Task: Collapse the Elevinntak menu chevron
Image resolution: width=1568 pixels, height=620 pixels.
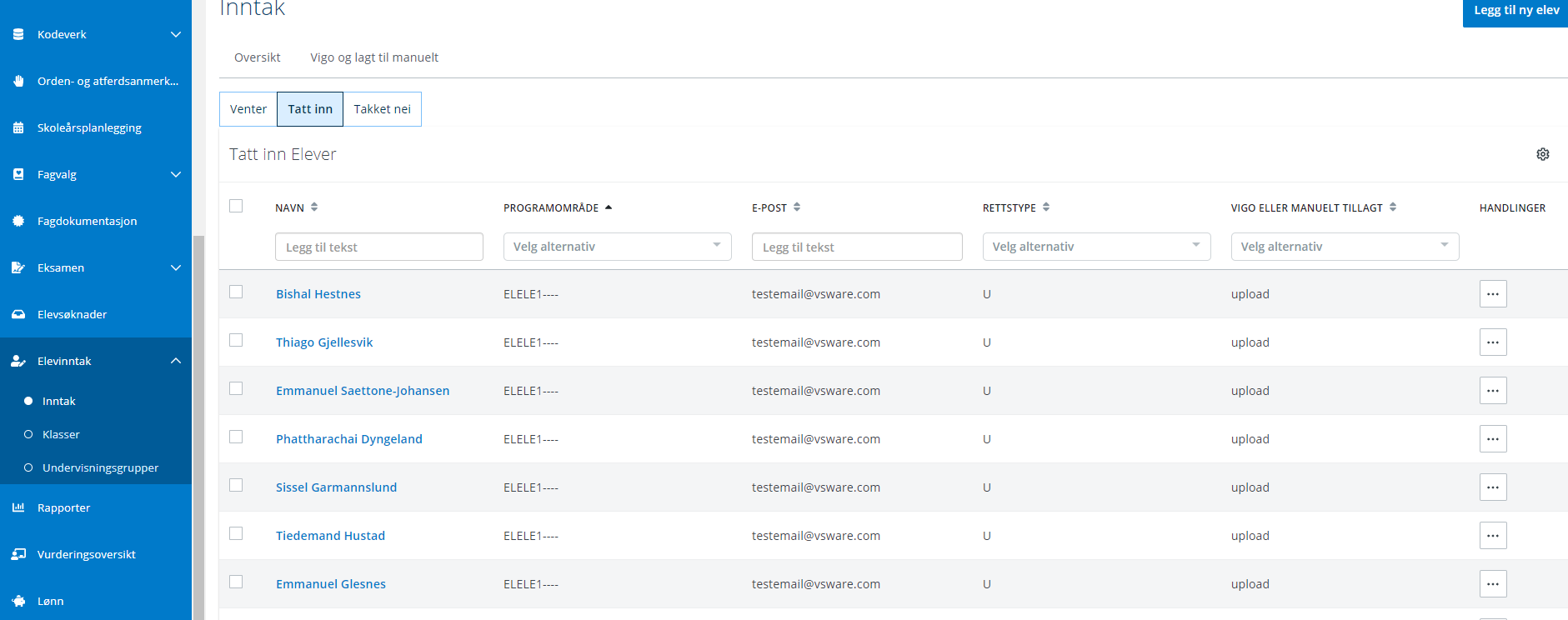Action: pos(175,361)
